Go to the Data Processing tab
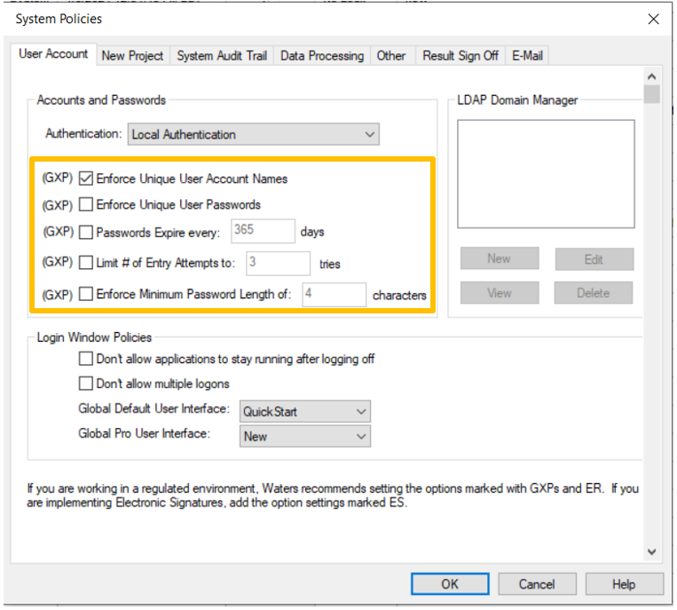677x610 pixels. click(x=321, y=56)
